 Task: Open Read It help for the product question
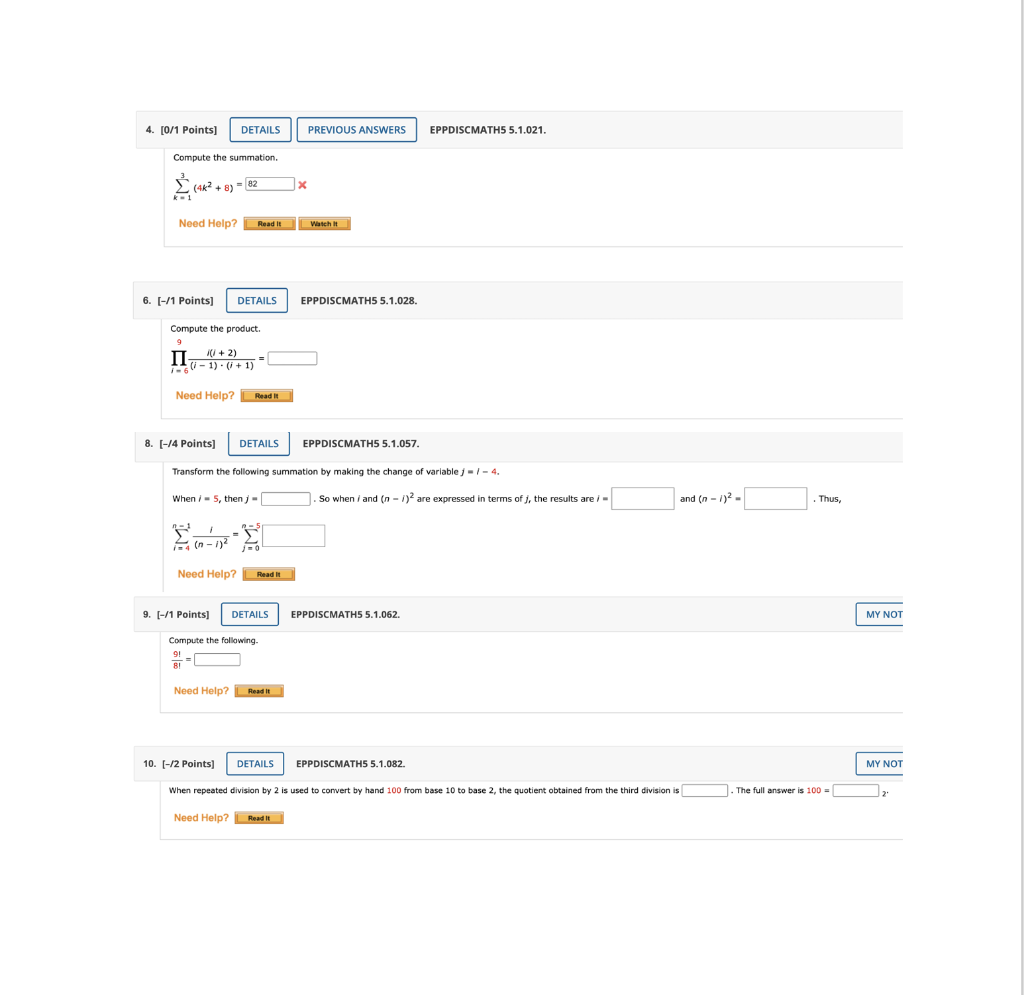coord(267,395)
